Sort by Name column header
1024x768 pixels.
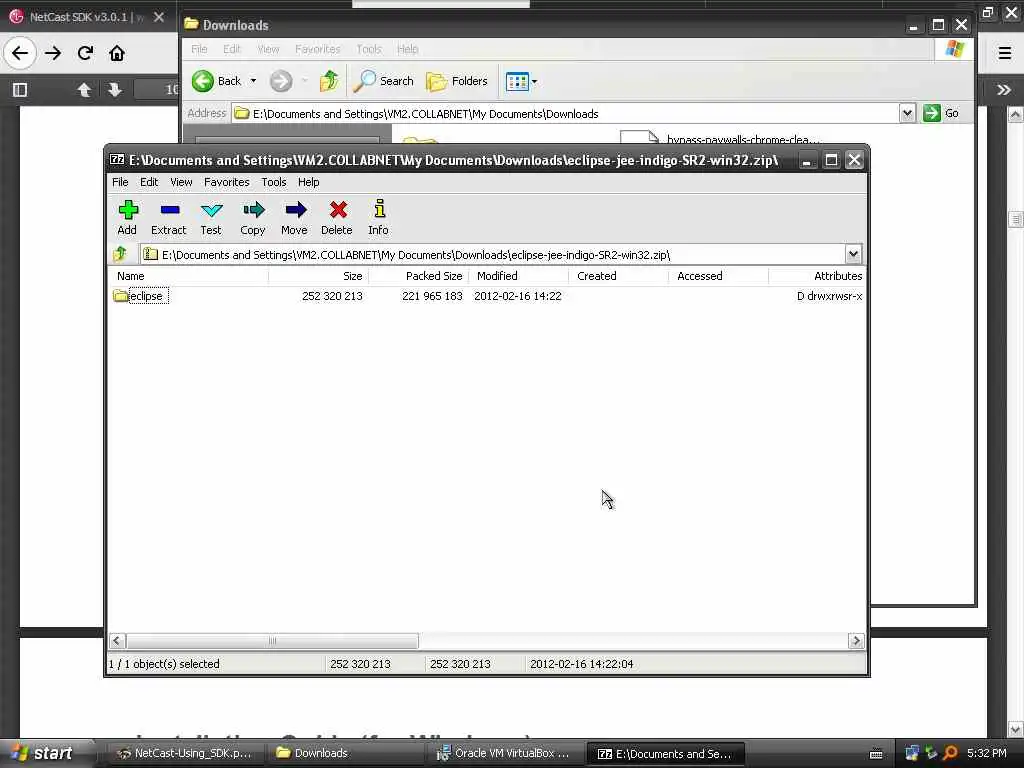(189, 276)
